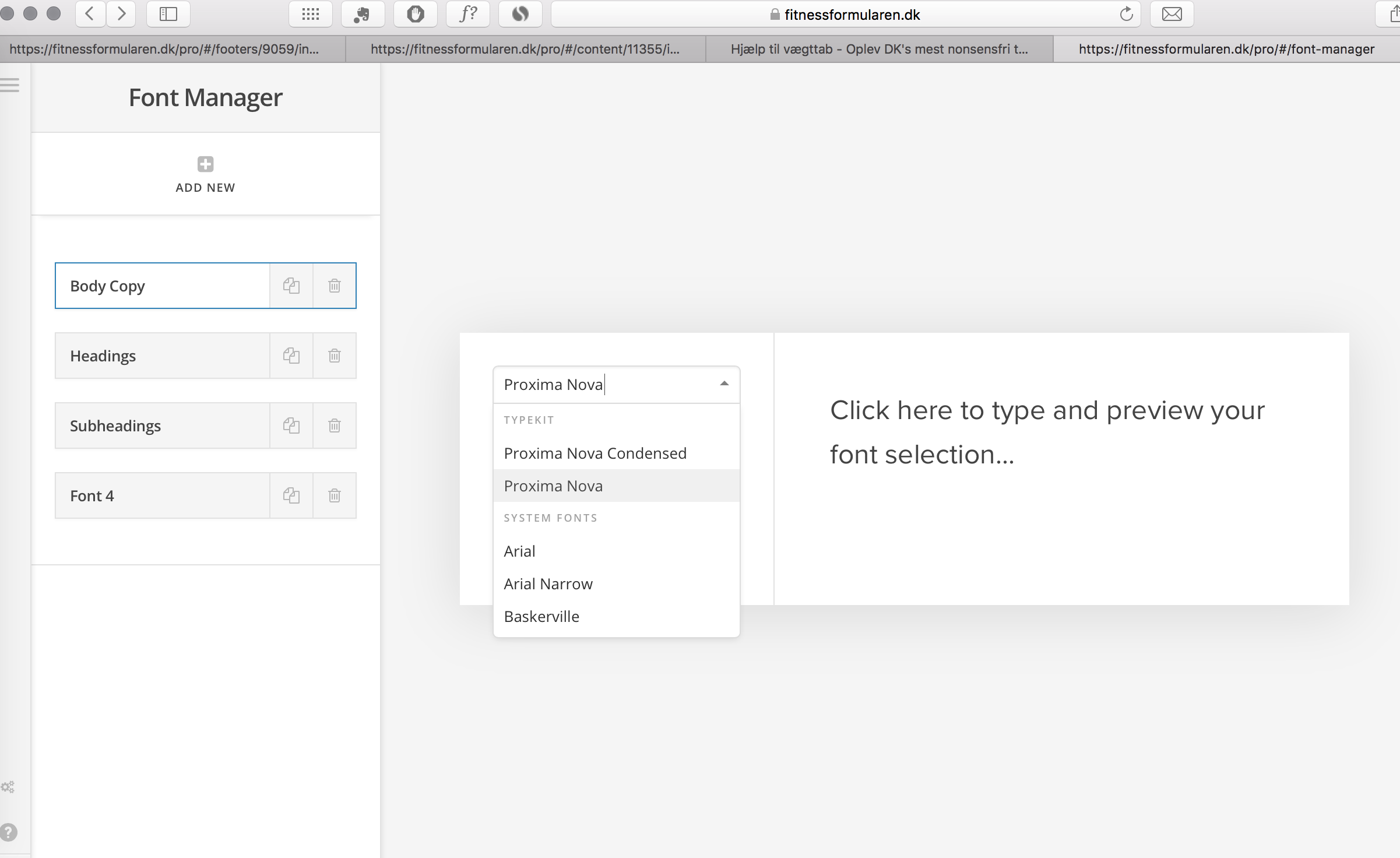Open the settings gears icon
Image resolution: width=1400 pixels, height=858 pixels.
[x=8, y=787]
